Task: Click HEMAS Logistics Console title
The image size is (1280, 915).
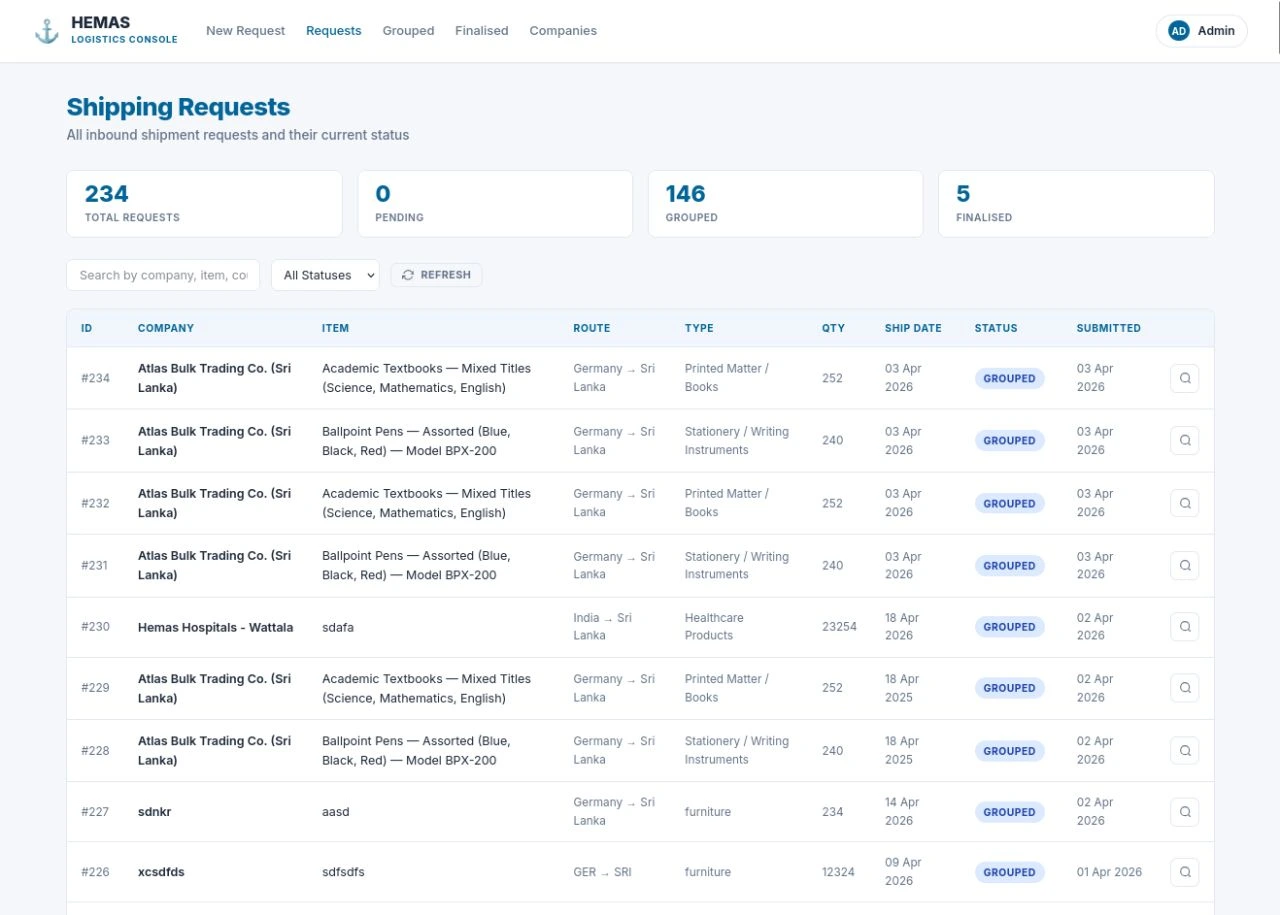Action: click(x=124, y=30)
